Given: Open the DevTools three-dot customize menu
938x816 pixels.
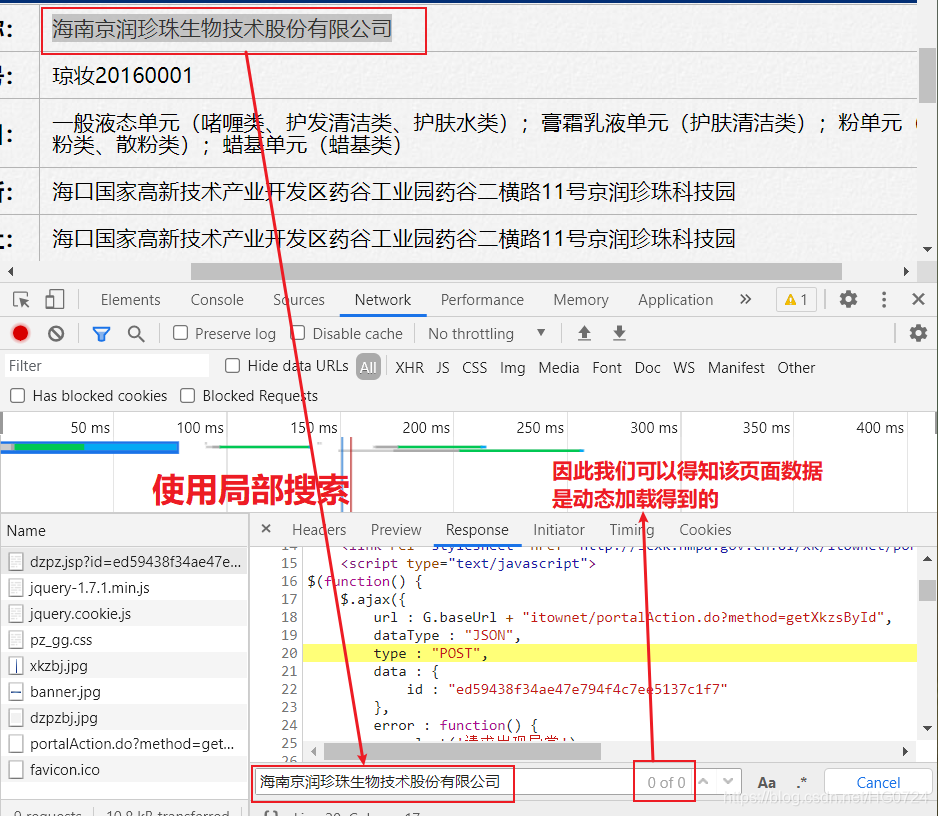Looking at the screenshot, I should pos(884,299).
